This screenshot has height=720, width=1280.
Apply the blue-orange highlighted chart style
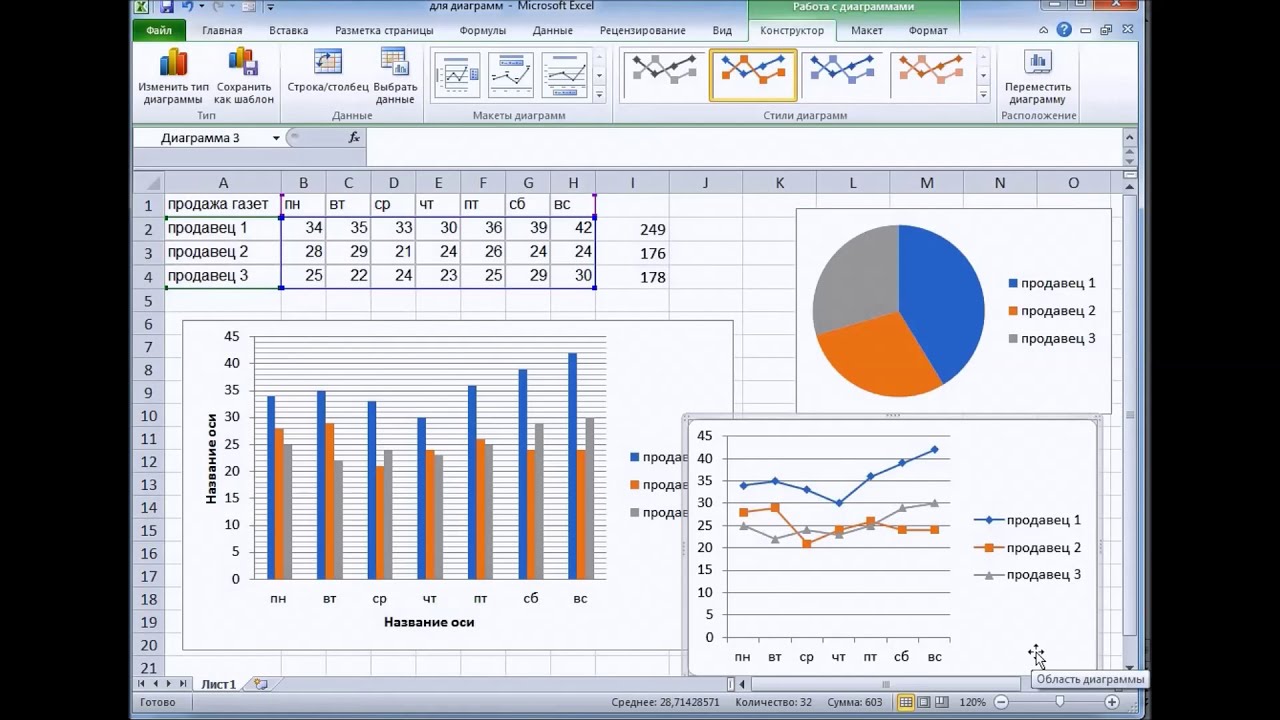pos(753,75)
